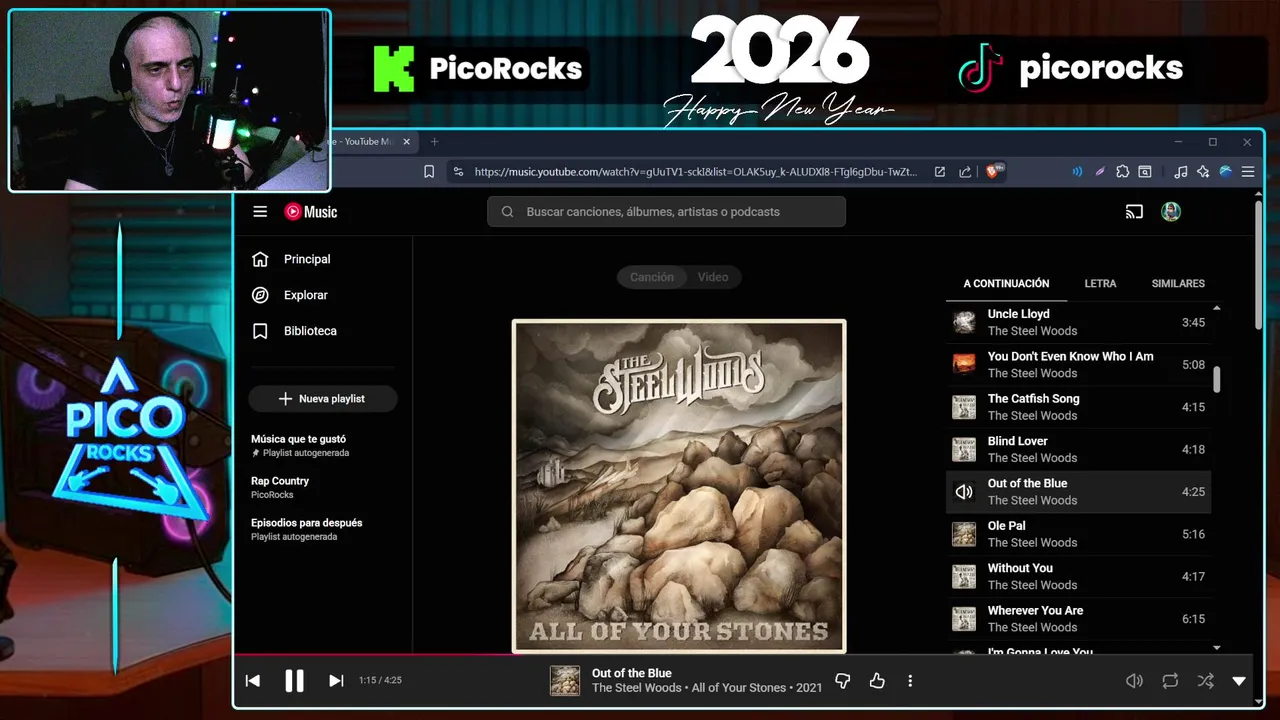Screen dimensions: 1280x720
Task: Open the browser main menu
Action: pos(1248,172)
